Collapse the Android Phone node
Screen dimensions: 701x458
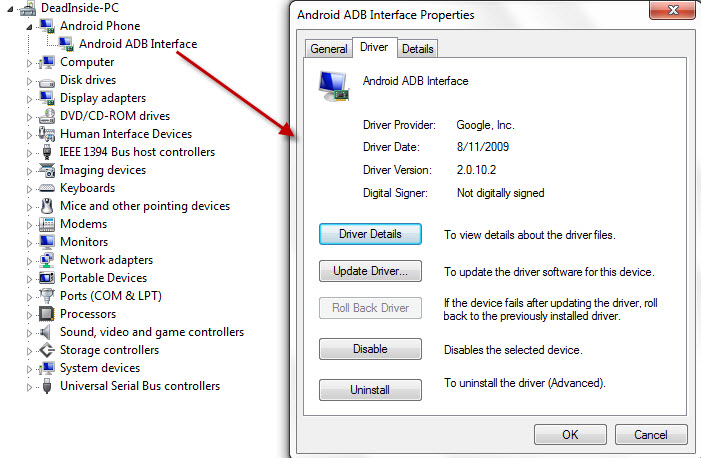pos(29,27)
